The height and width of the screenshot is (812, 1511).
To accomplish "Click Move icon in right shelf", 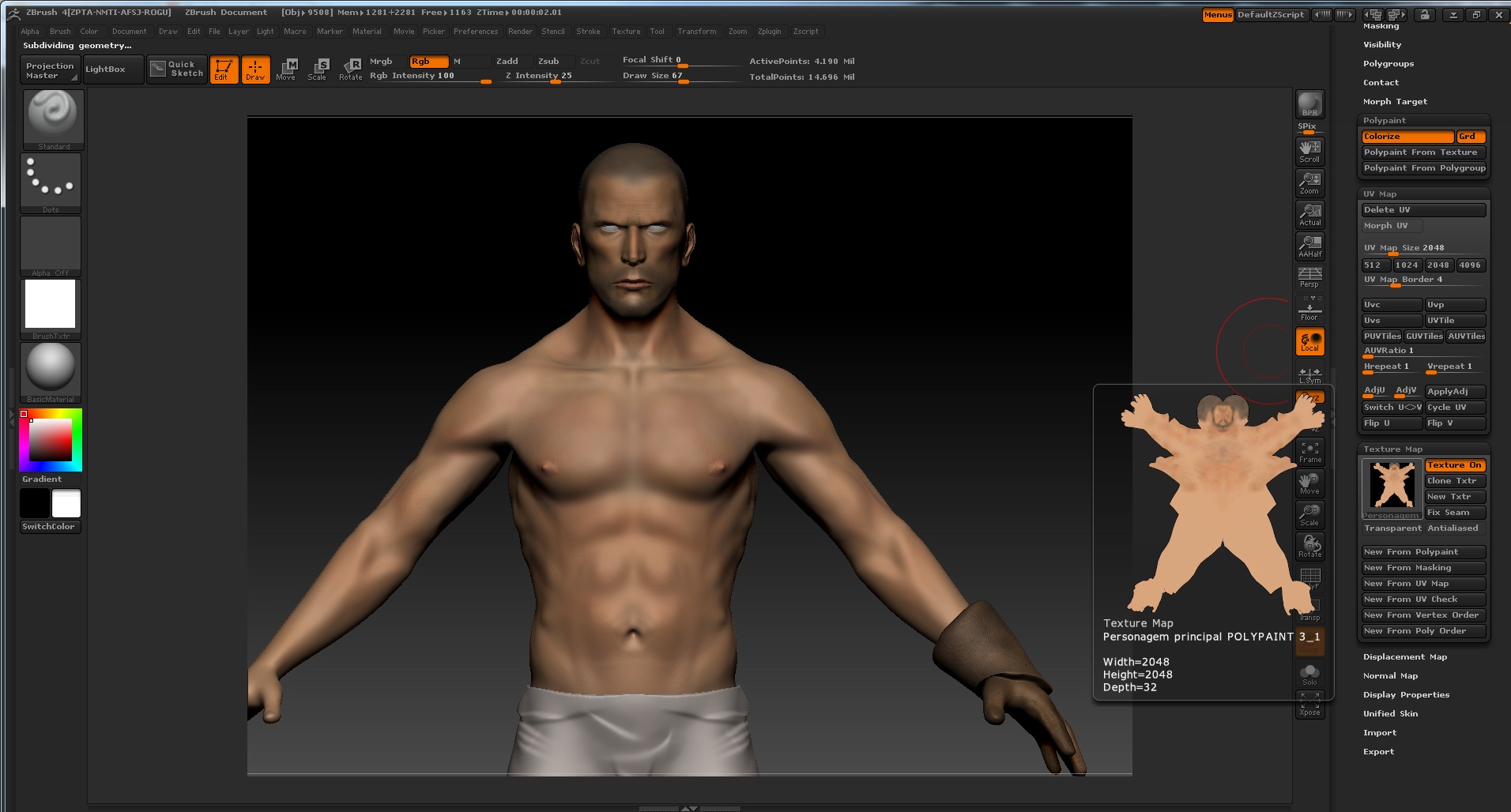I will pyautogui.click(x=1309, y=483).
